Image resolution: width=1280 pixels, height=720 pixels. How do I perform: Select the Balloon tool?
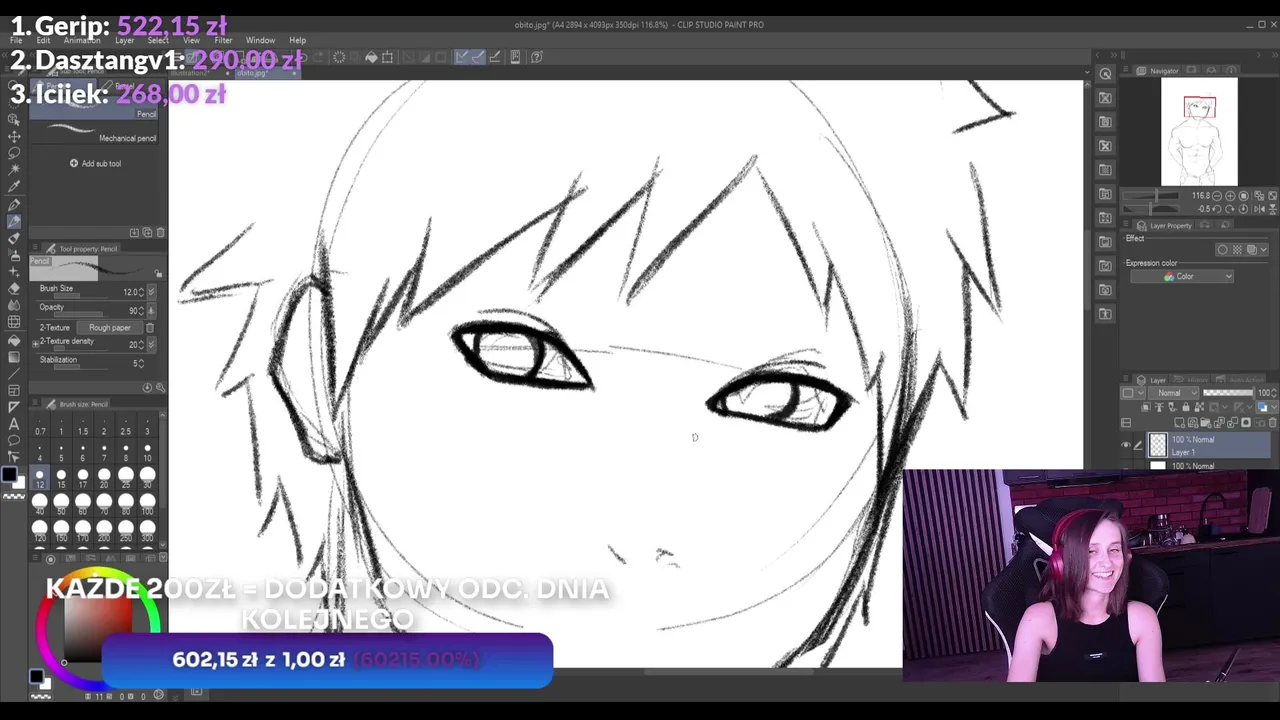(x=14, y=440)
